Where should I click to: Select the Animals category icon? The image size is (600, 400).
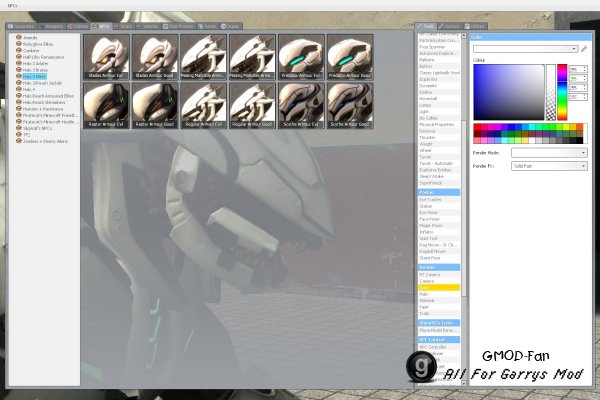18,38
